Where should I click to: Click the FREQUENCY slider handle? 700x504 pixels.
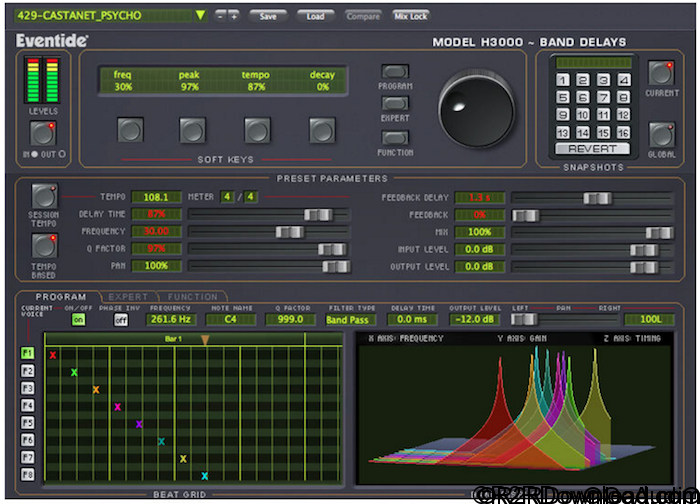click(x=290, y=232)
